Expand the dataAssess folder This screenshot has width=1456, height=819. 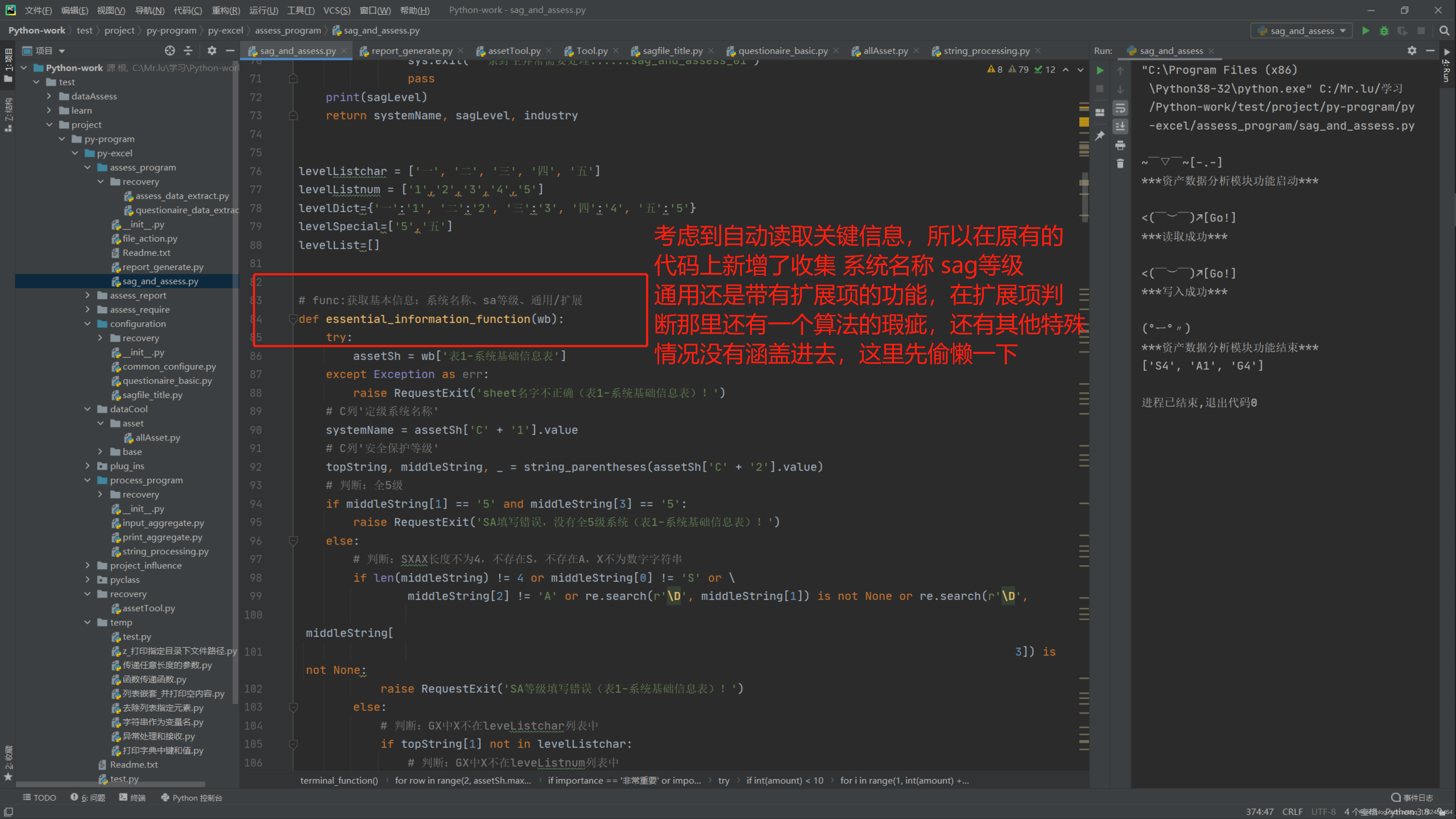pyautogui.click(x=49, y=96)
